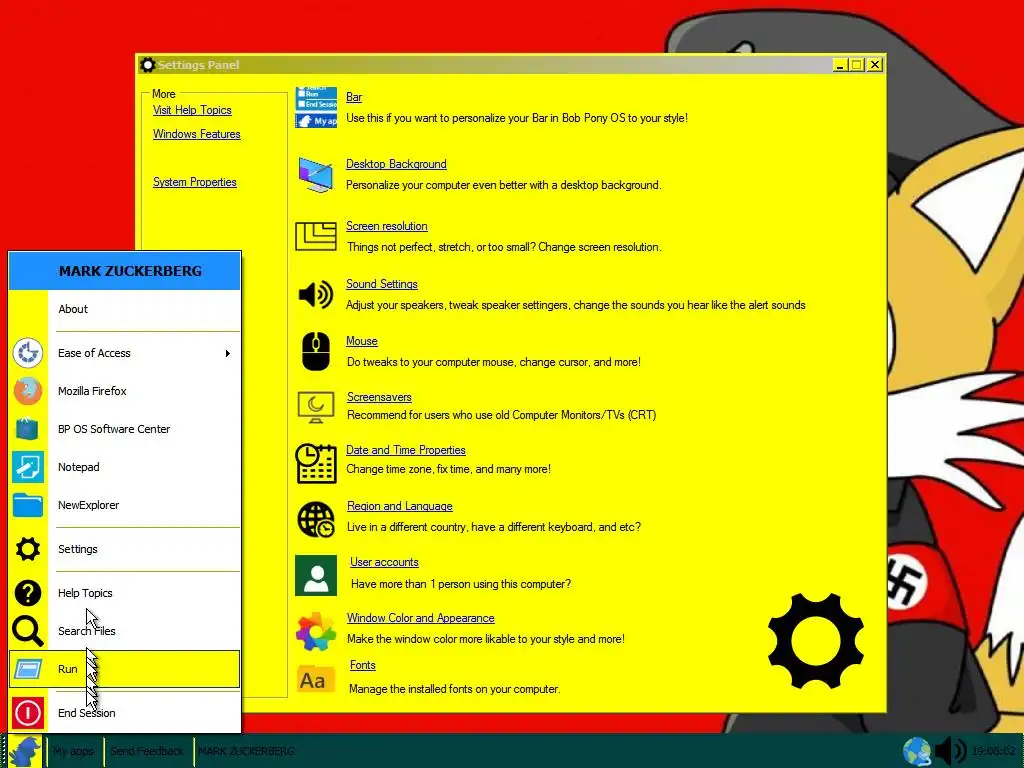
Task: Click Send Feedback on the taskbar
Action: coord(147,751)
